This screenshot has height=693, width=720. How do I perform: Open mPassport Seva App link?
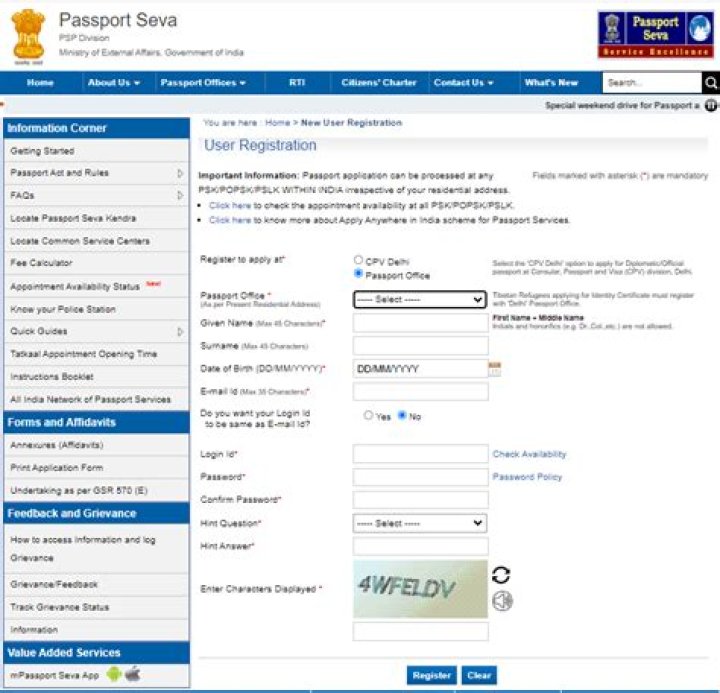click(55, 675)
